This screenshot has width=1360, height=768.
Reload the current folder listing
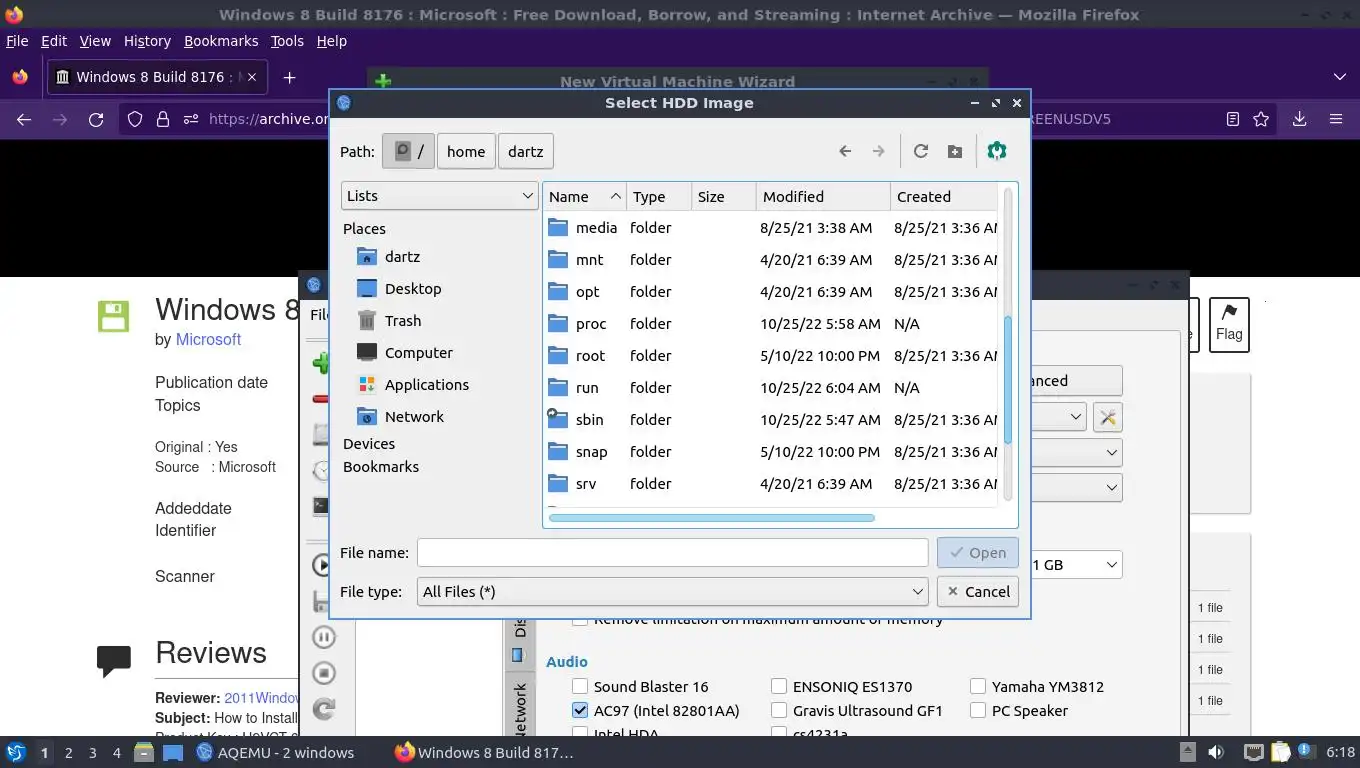[x=921, y=151]
